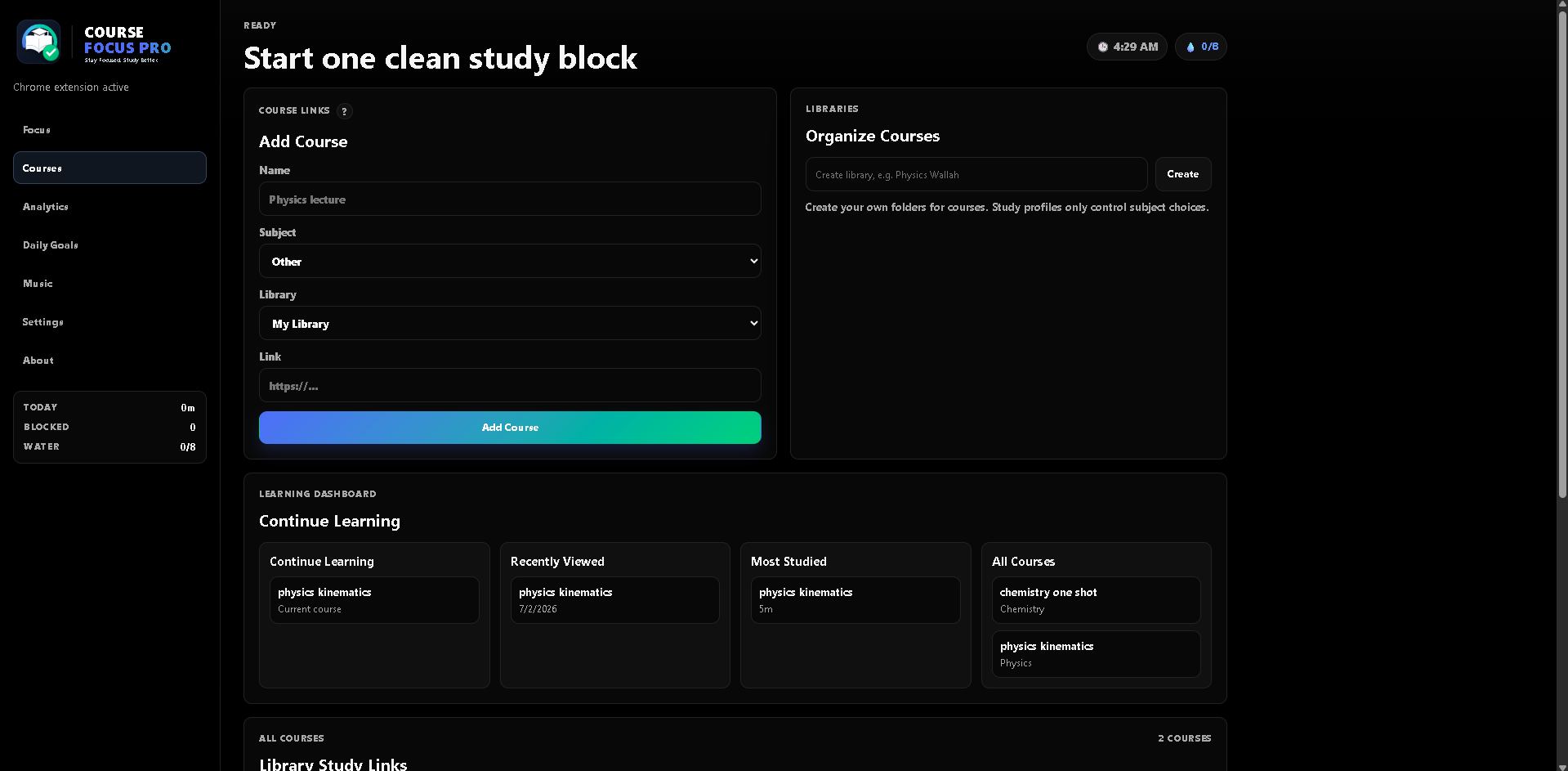The image size is (1568, 771).
Task: Click the Link URL input field
Action: click(x=510, y=385)
